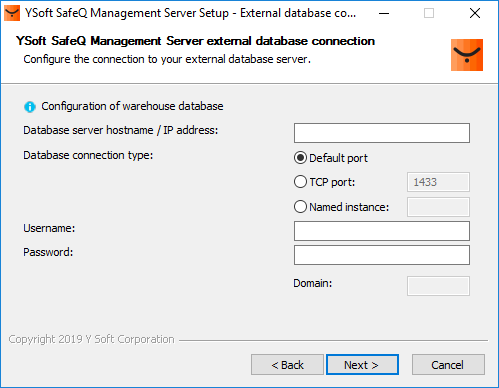This screenshot has height=388, width=499.
Task: Click the YSoft SafeQ title bar icon
Action: point(12,13)
